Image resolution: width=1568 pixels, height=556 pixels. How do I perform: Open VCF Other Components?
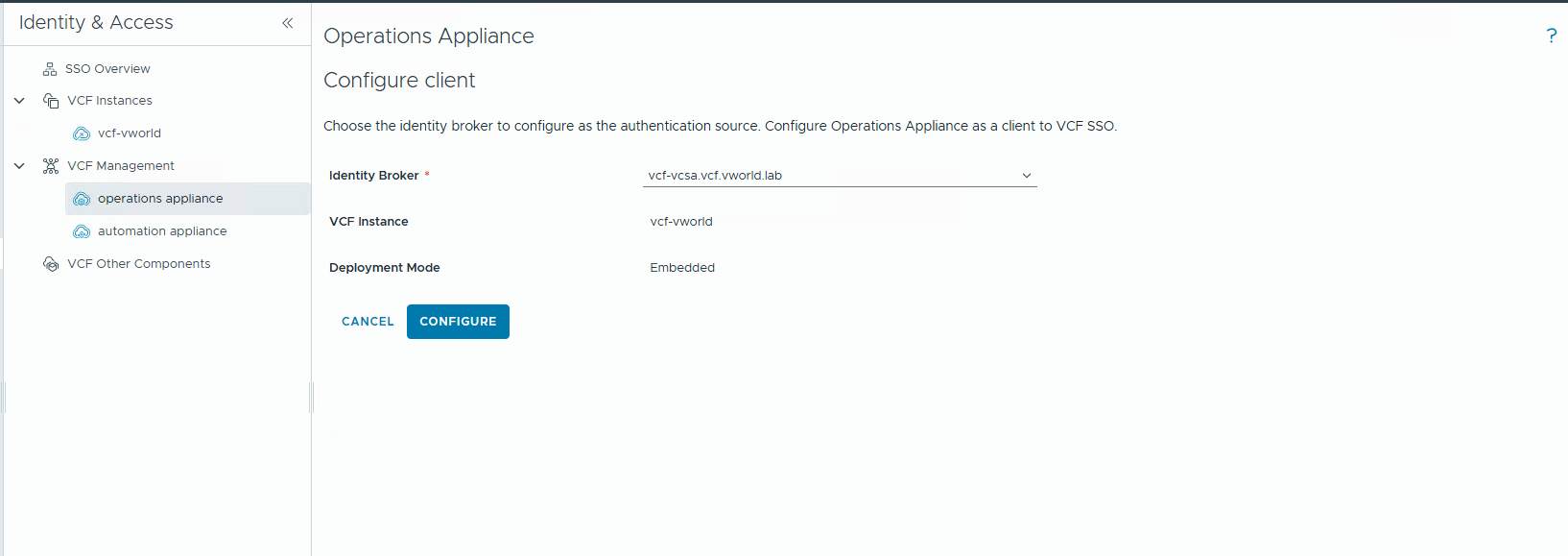(x=139, y=264)
